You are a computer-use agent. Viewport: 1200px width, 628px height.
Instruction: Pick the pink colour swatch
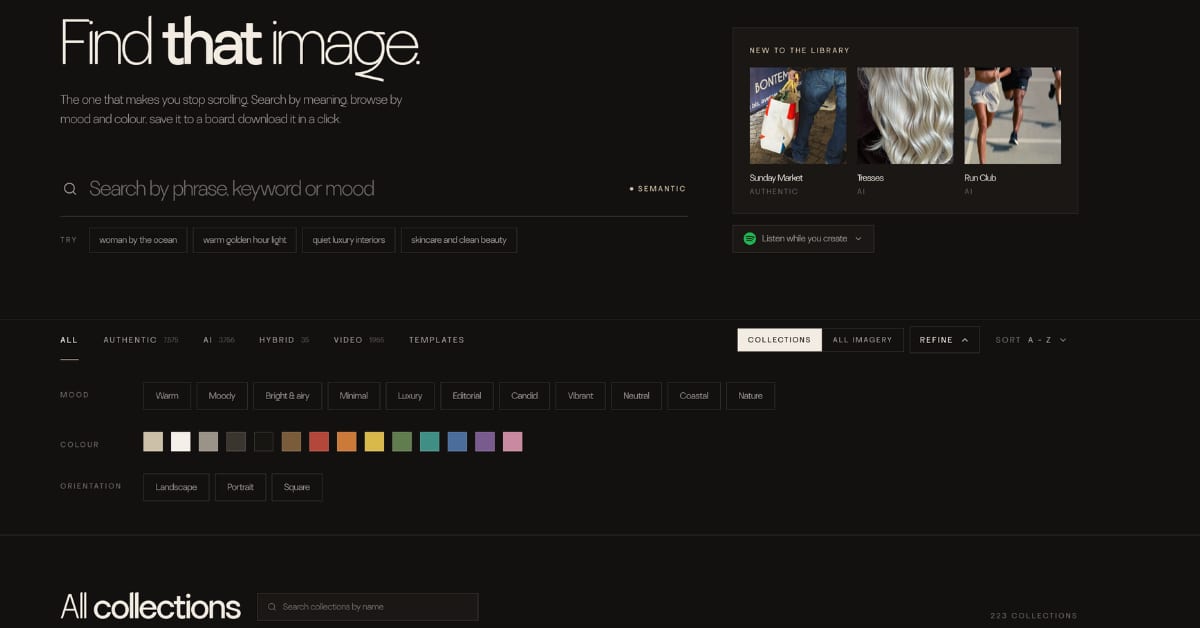(x=513, y=442)
